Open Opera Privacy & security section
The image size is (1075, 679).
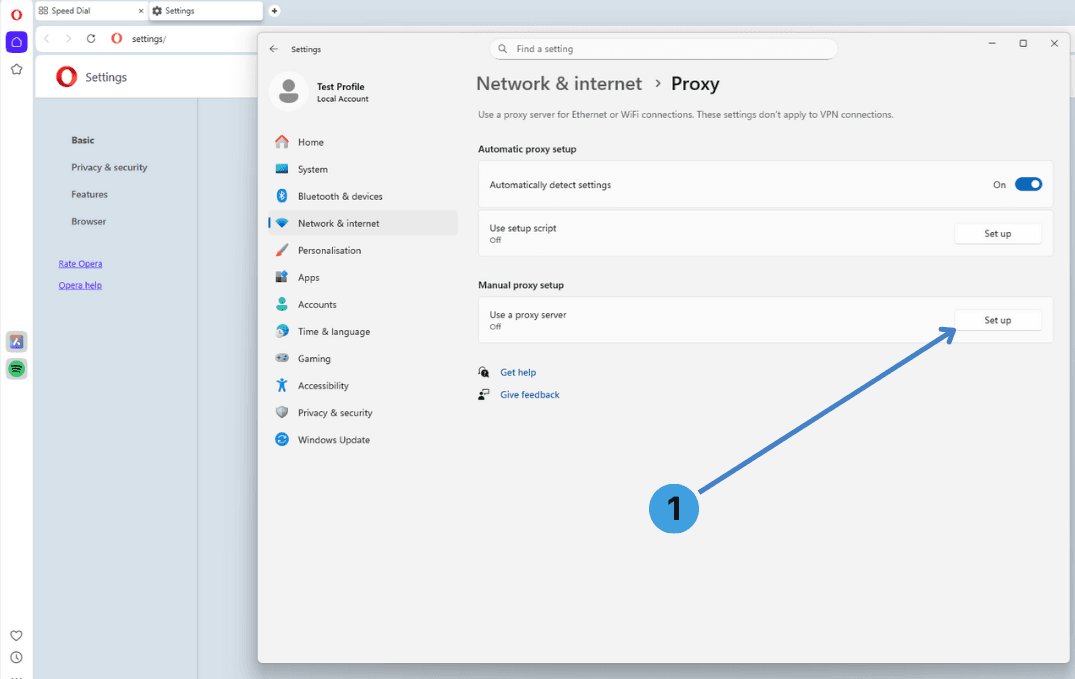[109, 167]
